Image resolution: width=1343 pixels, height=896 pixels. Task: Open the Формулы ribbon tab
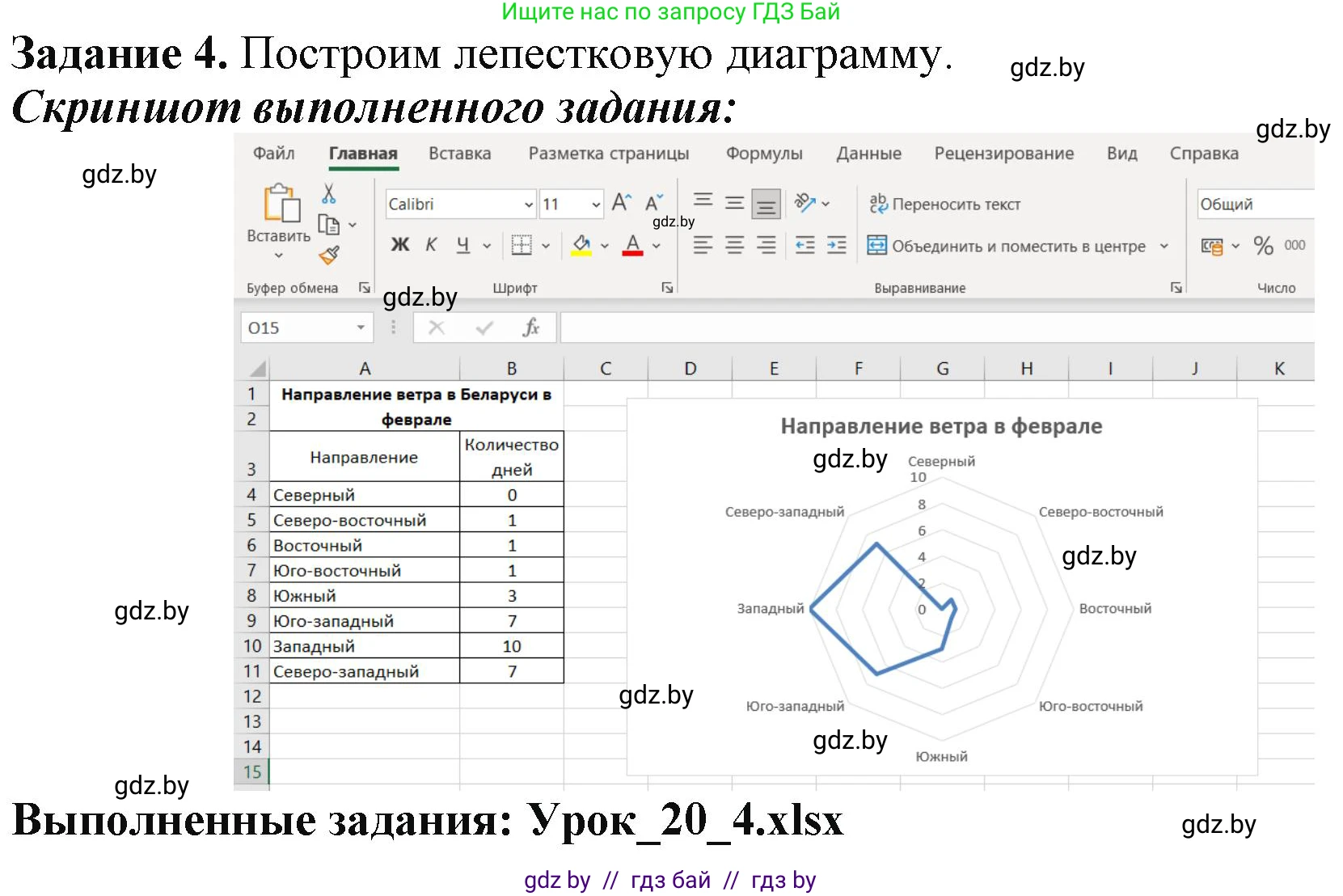765,152
